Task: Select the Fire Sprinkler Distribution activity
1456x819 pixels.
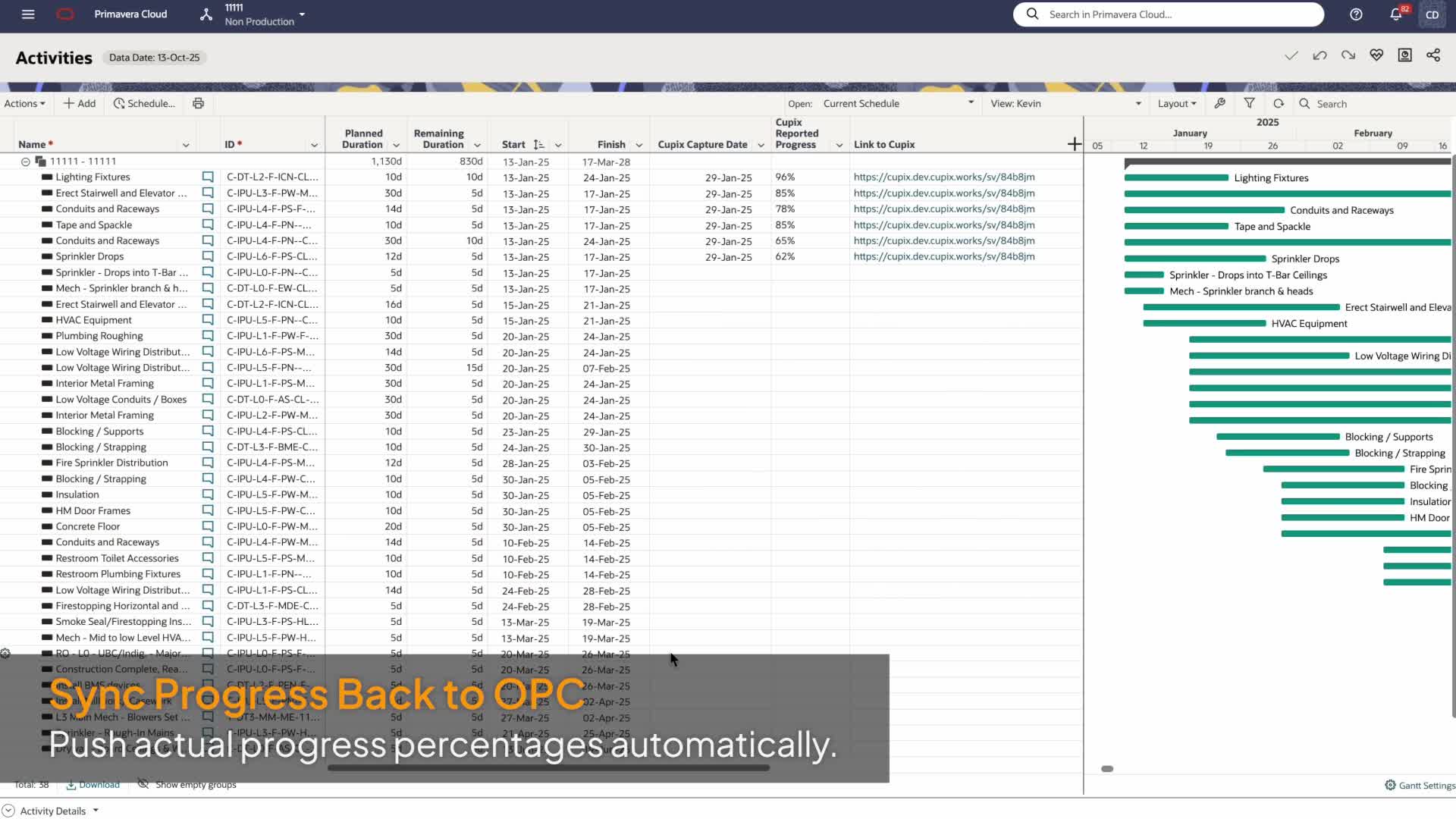Action: (111, 463)
